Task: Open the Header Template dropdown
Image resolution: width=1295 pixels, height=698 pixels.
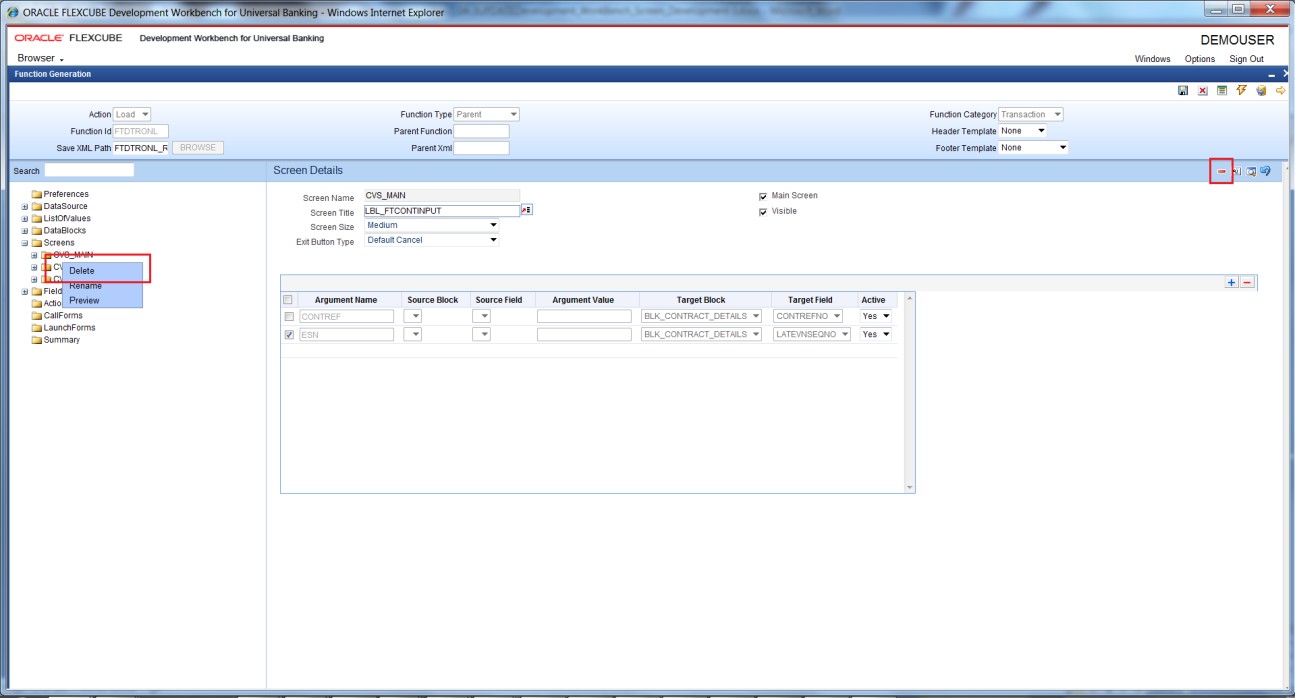Action: (x=1023, y=131)
